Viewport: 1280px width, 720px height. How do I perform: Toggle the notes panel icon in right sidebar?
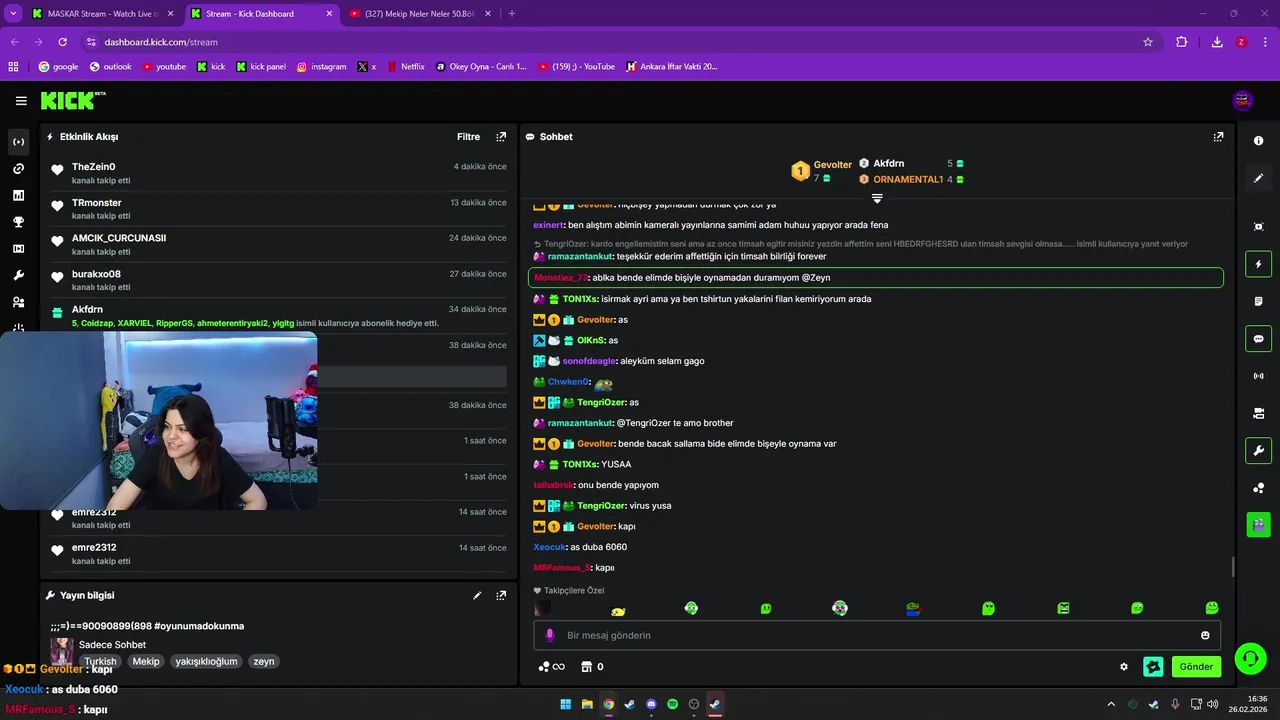pos(1258,301)
